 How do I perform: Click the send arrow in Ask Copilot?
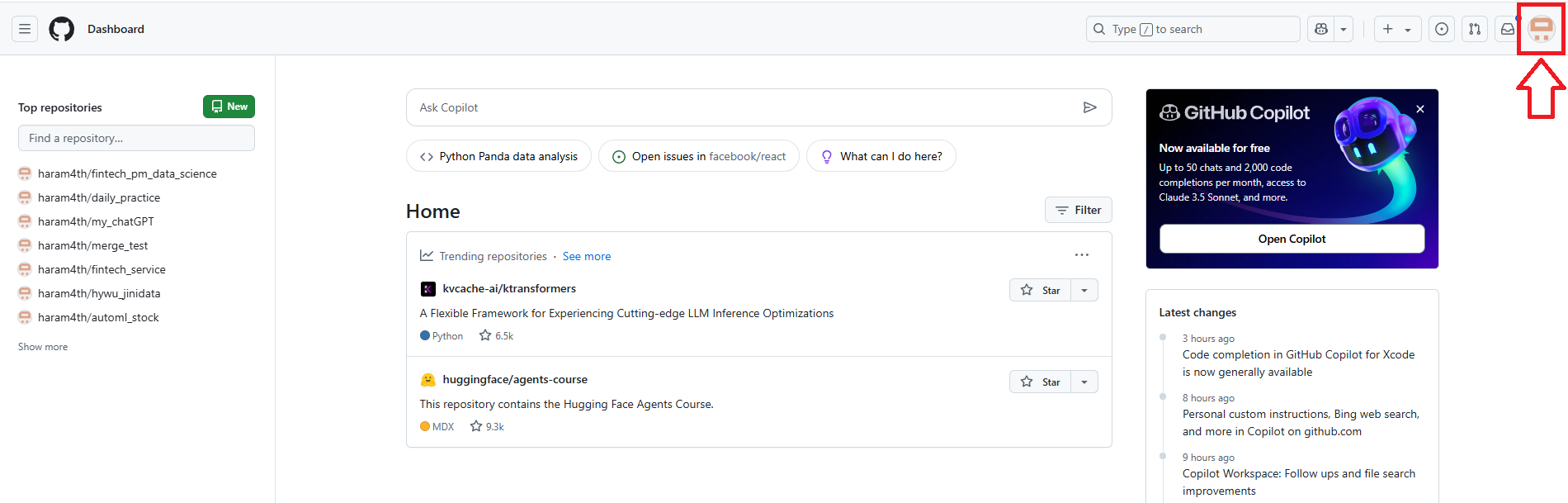1089,107
